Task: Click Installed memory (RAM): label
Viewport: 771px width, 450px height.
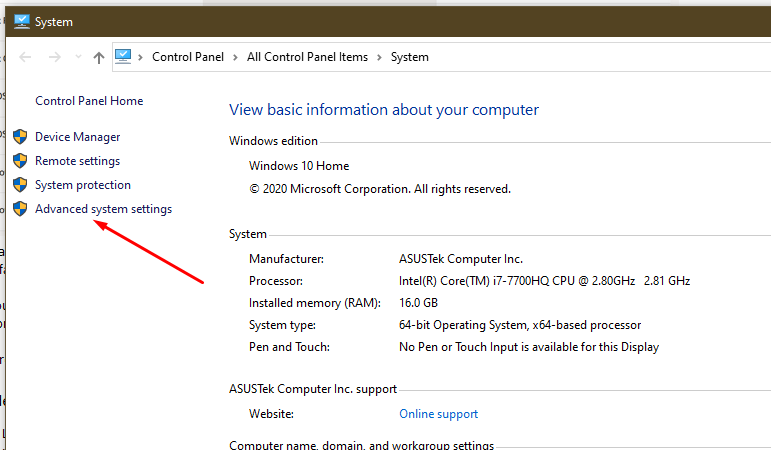Action: (x=315, y=303)
